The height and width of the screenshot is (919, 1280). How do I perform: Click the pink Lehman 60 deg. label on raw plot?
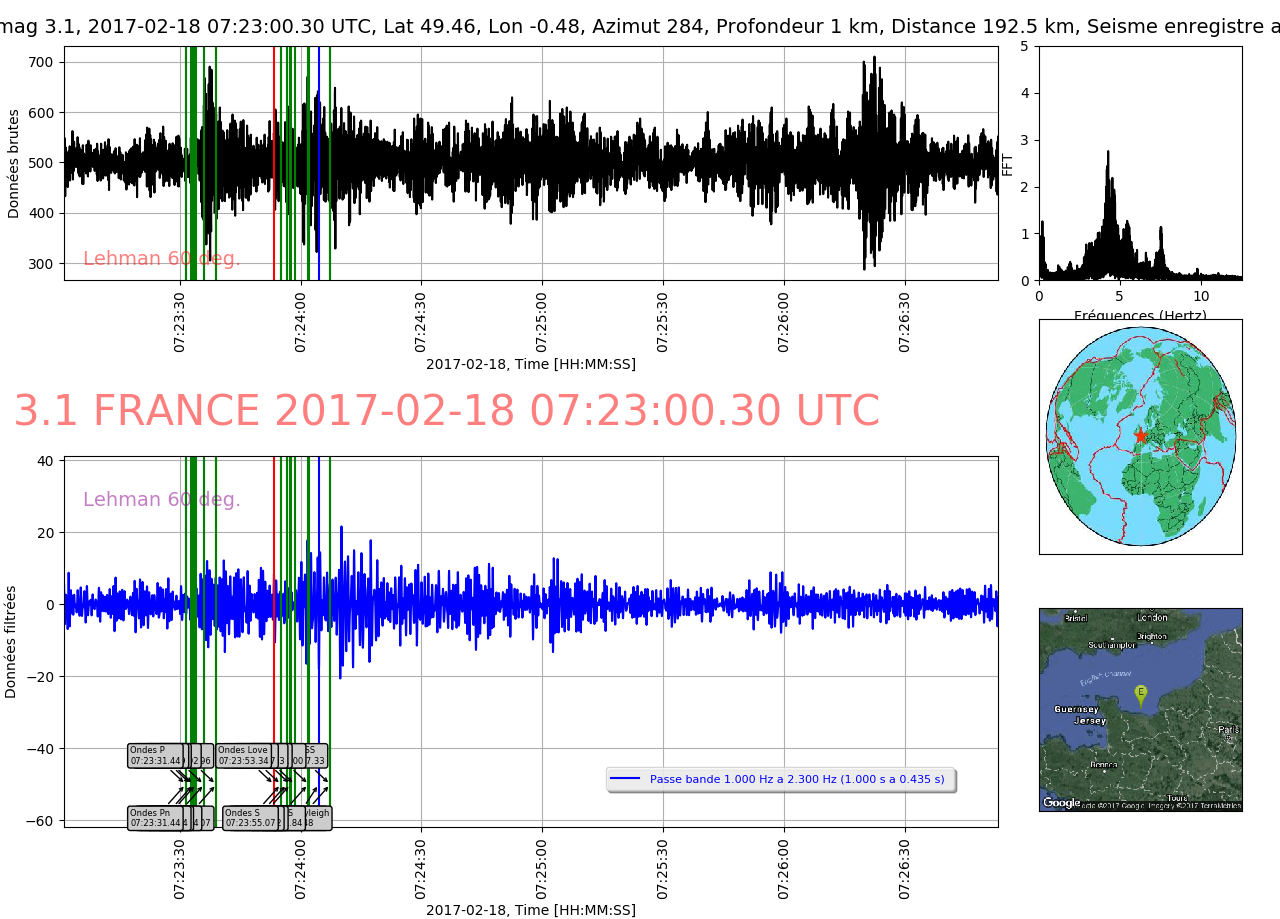(161, 259)
